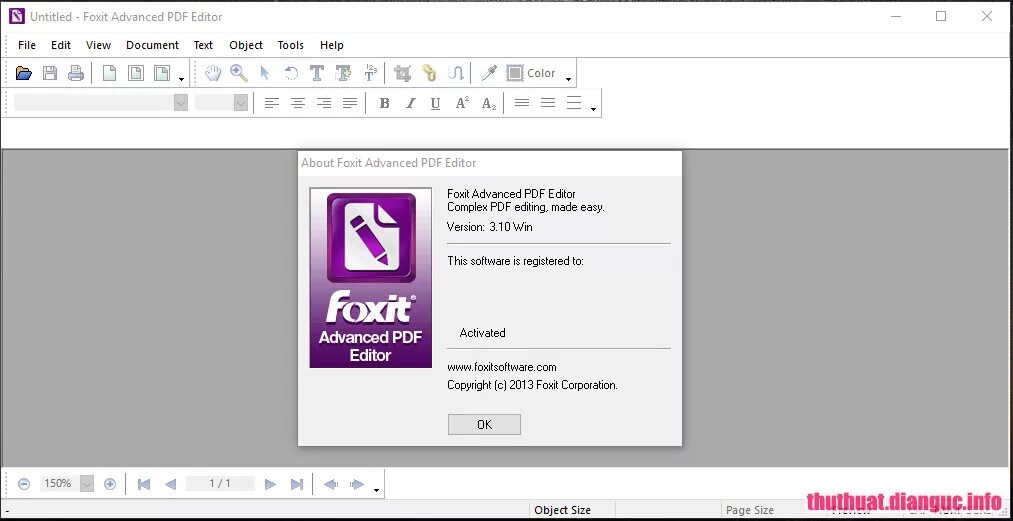This screenshot has height=521, width=1013.
Task: Toggle superscript formatting
Action: [462, 103]
